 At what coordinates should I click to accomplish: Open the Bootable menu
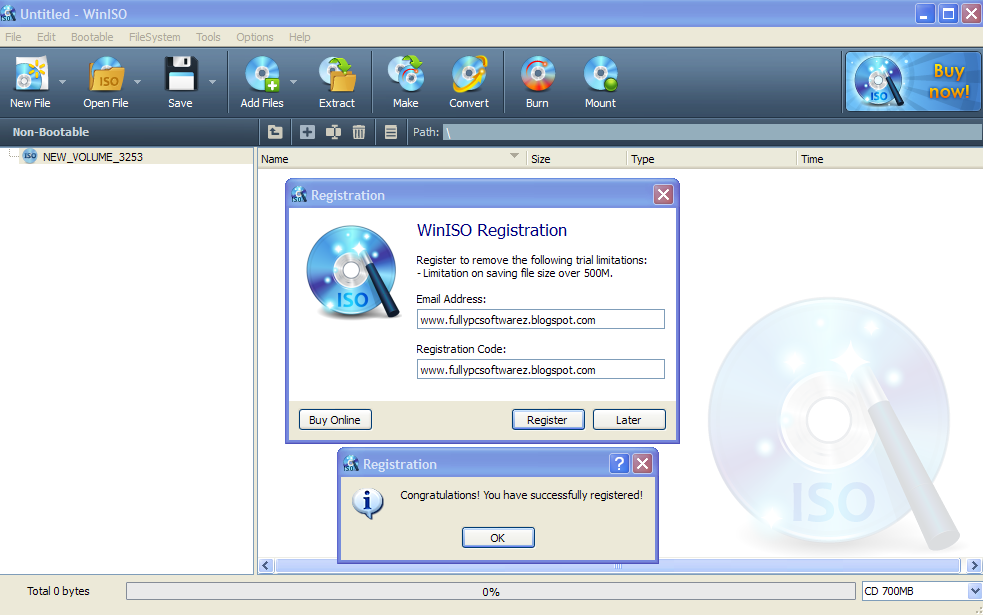[x=92, y=37]
